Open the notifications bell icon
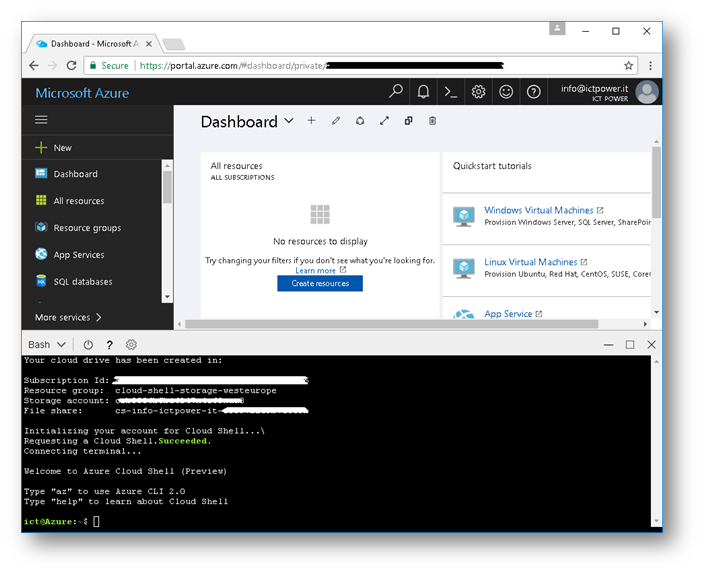The height and width of the screenshot is (575, 705). 423,92
